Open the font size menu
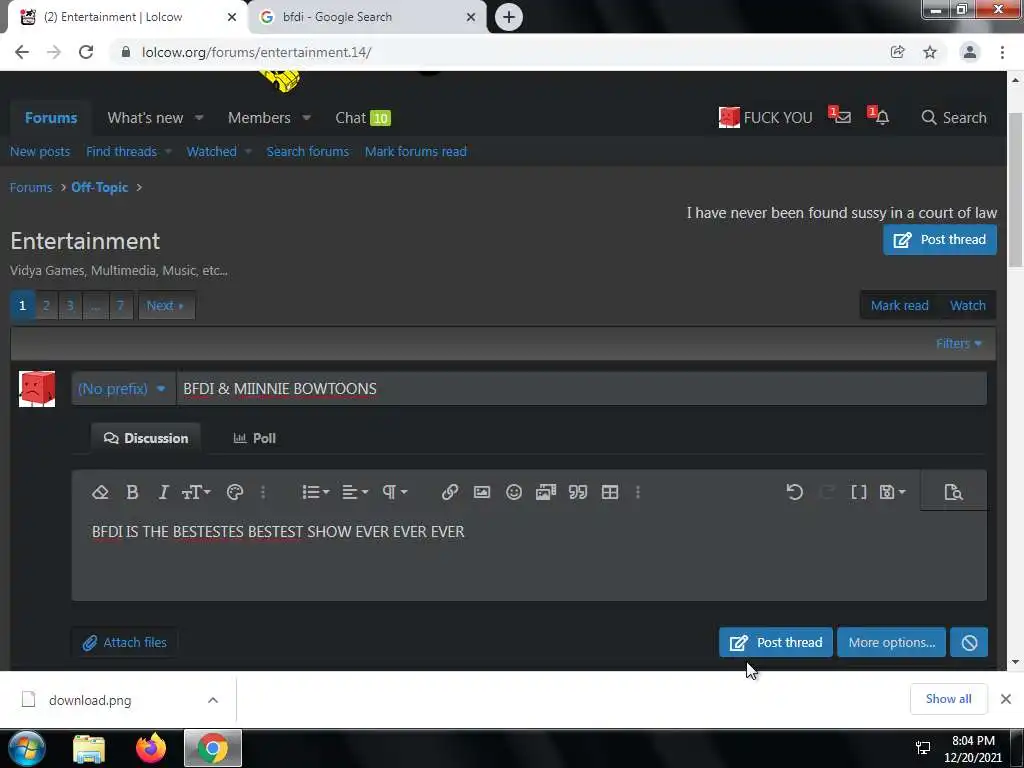This screenshot has width=1024, height=768. (195, 492)
